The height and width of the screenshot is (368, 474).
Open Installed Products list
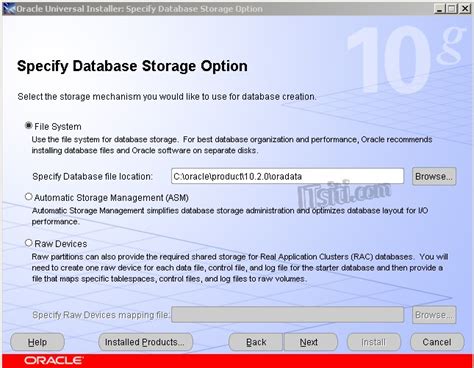tap(145, 342)
